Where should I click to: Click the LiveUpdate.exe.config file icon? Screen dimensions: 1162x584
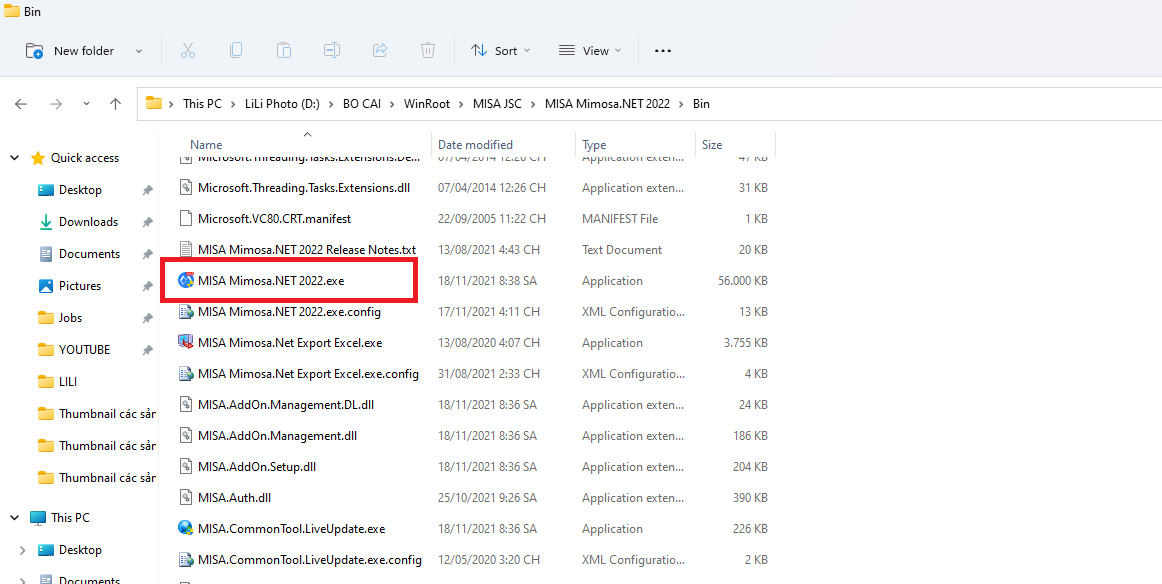click(185, 560)
